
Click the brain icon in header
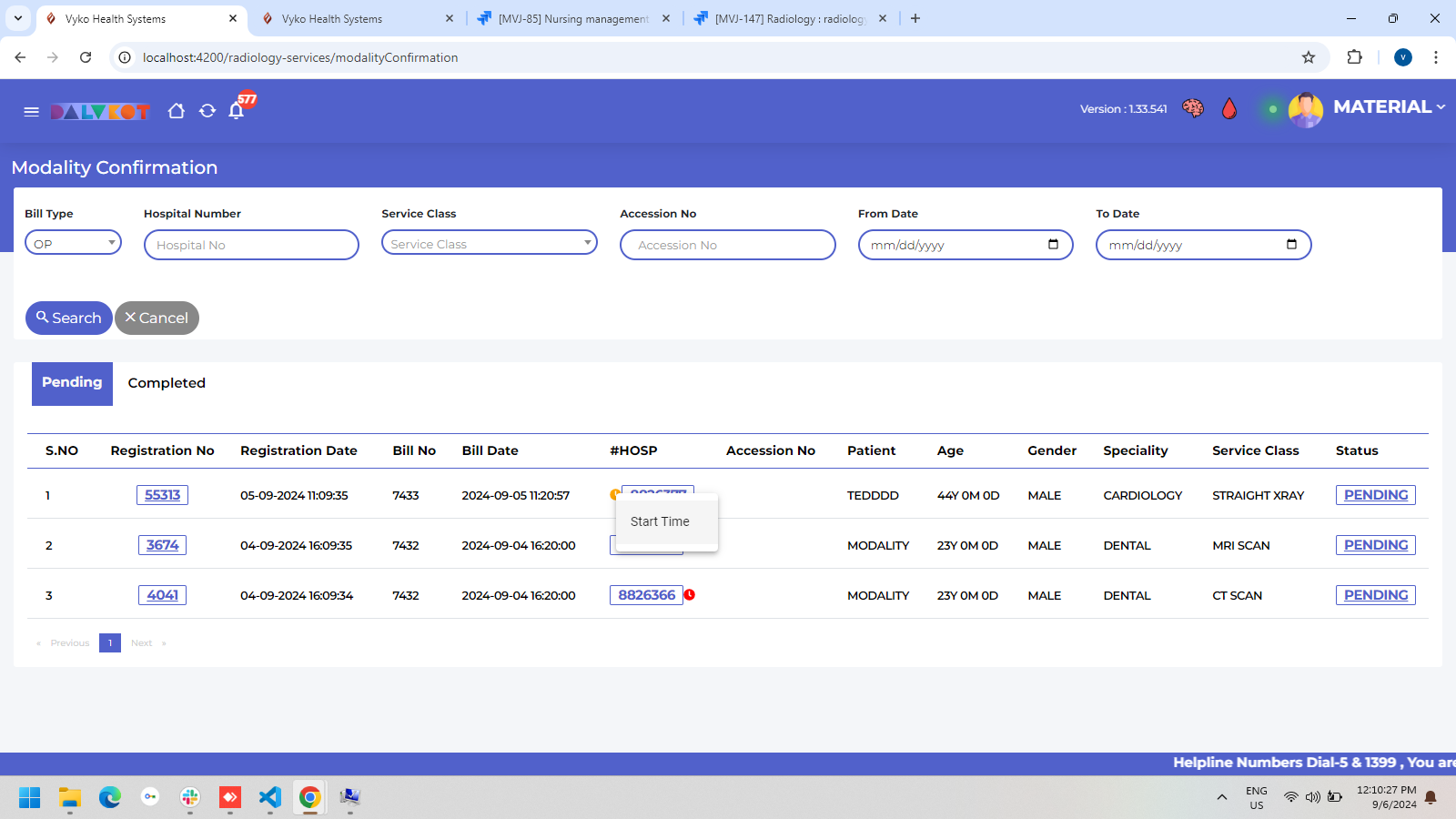[x=1192, y=108]
